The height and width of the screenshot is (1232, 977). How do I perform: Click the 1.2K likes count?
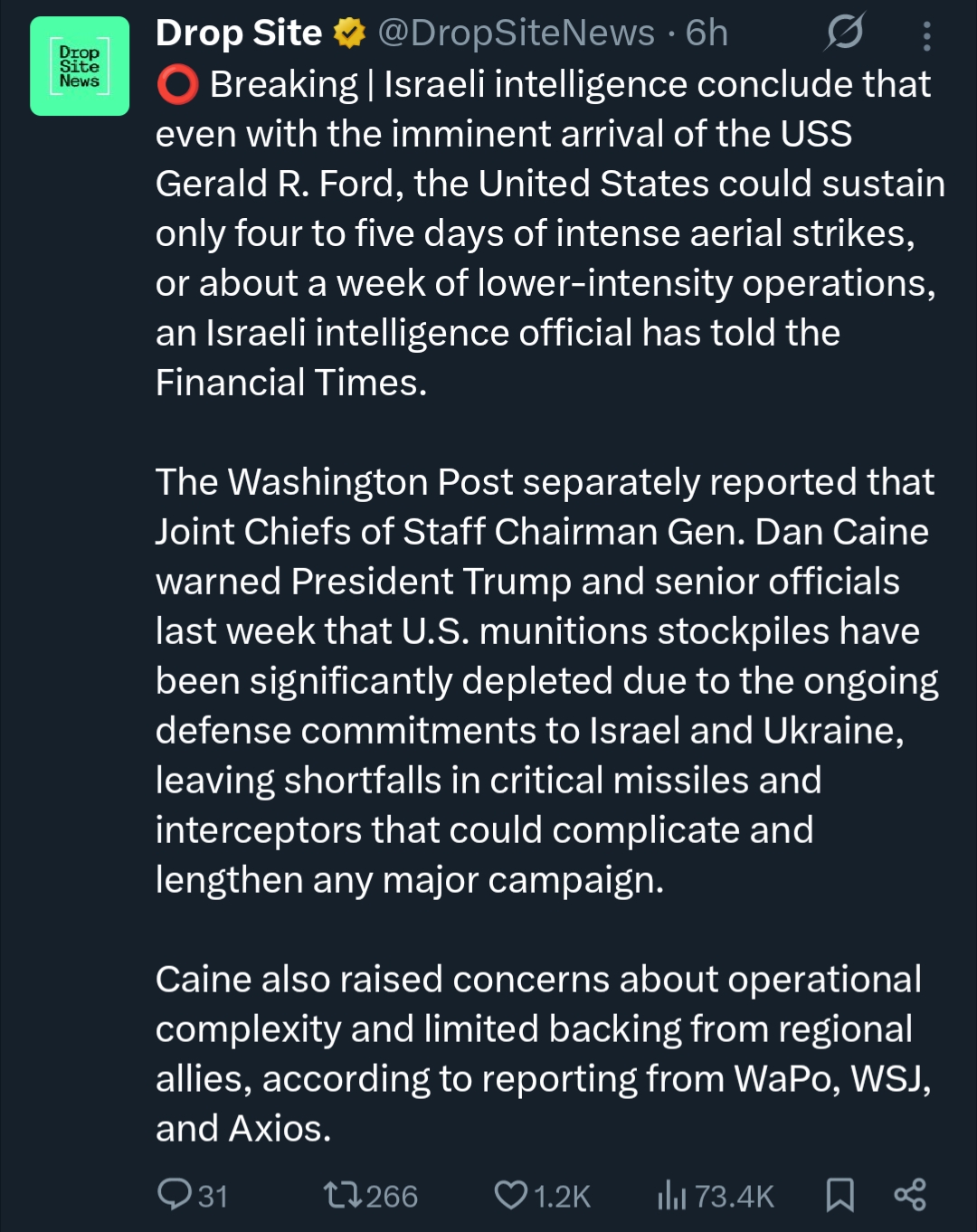pos(562,1196)
